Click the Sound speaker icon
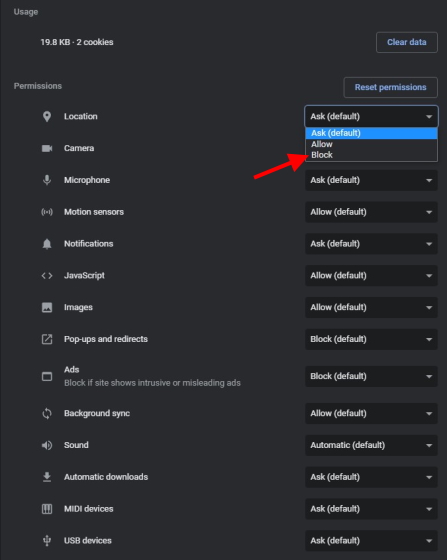The image size is (447, 560). pos(47,445)
